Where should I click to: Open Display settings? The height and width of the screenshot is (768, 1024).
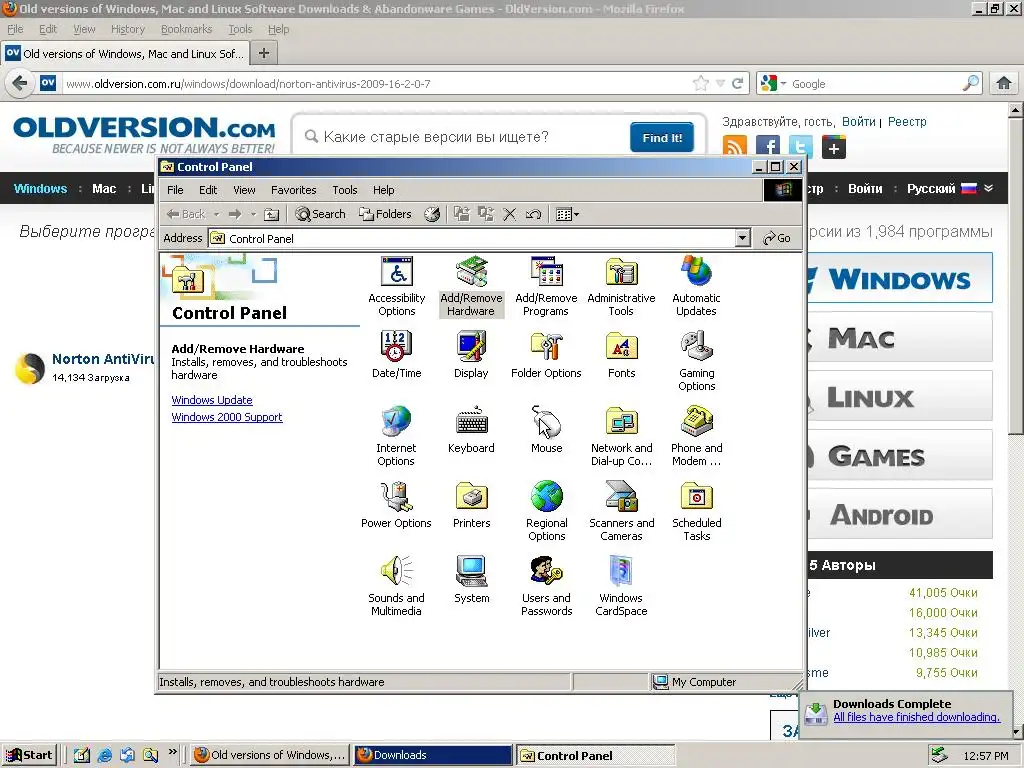coord(471,355)
